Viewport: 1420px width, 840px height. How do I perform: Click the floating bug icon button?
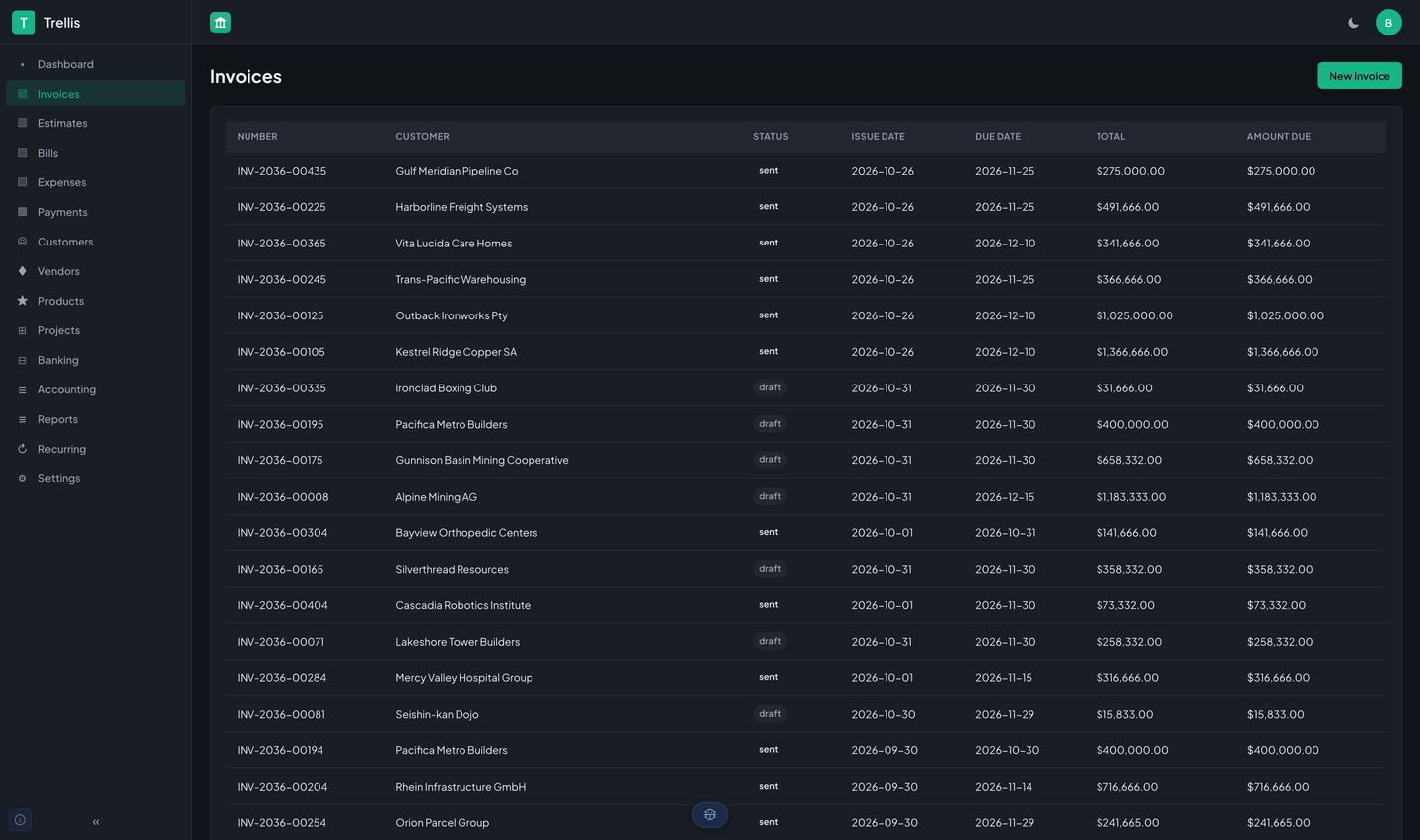pos(710,814)
